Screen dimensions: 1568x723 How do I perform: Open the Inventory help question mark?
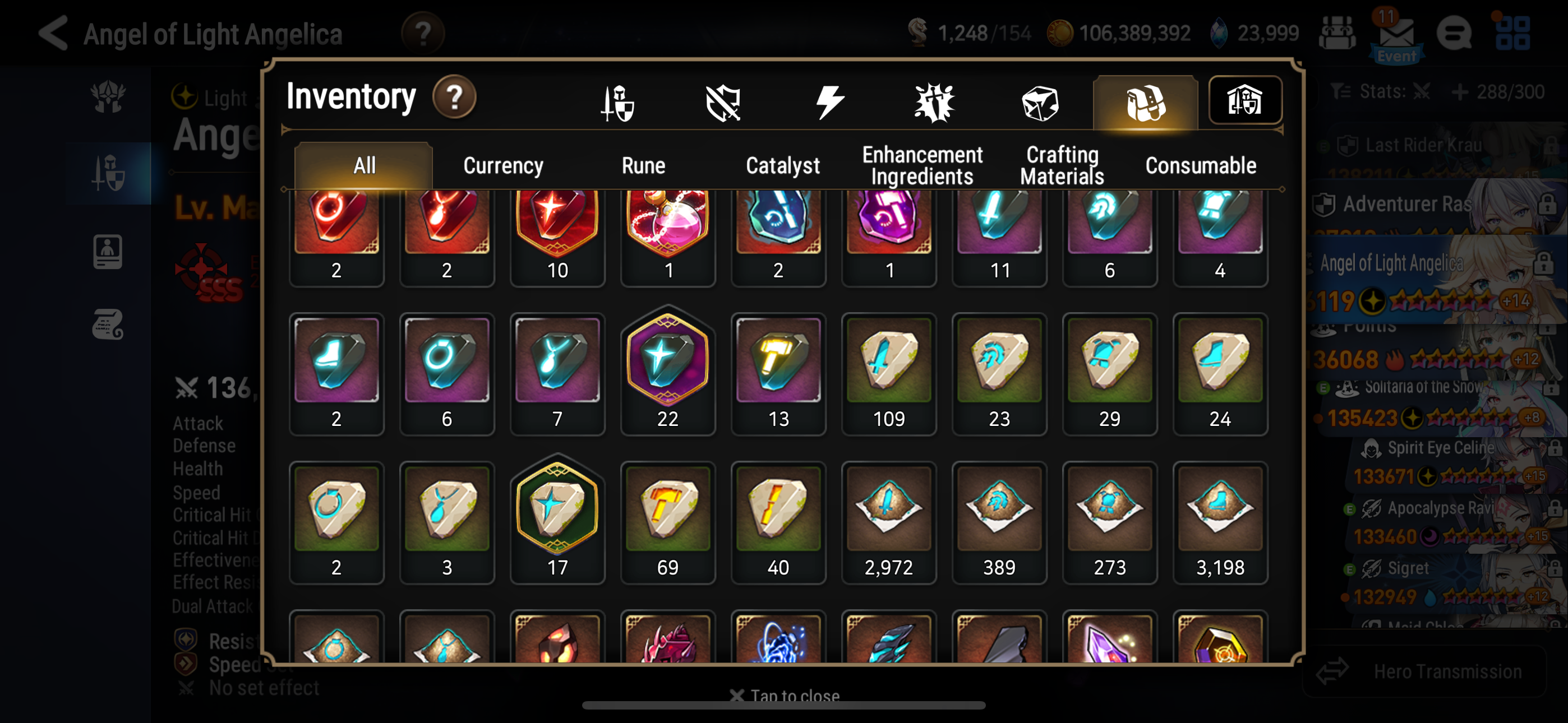click(454, 98)
